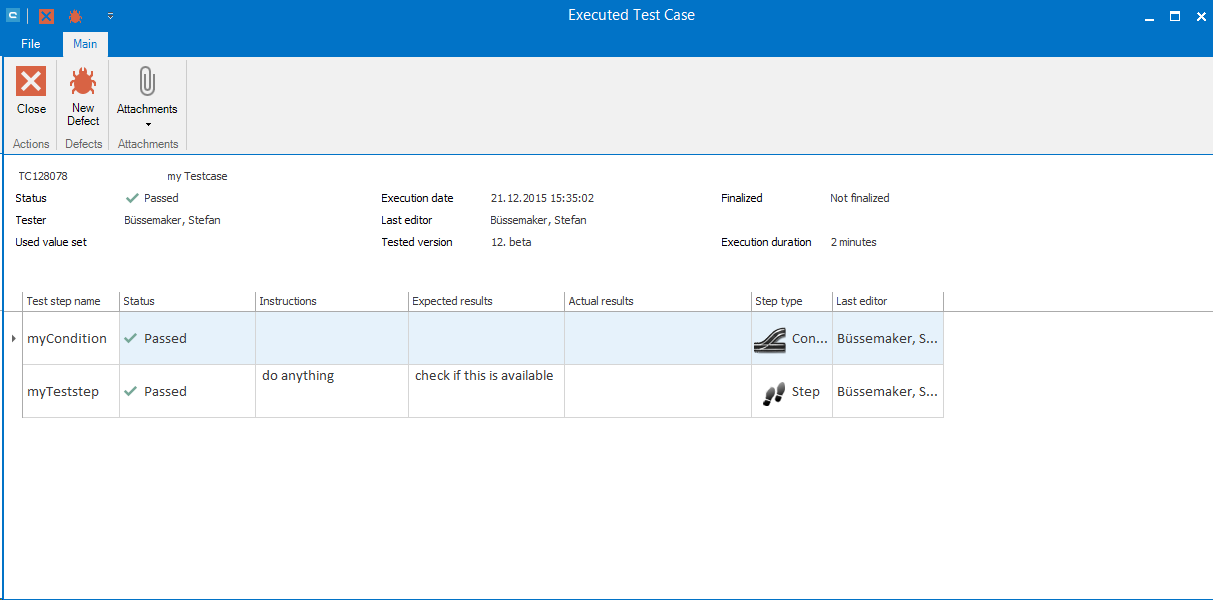Click the Attachments paperclip icon
This screenshot has height=600, width=1213.
147,82
